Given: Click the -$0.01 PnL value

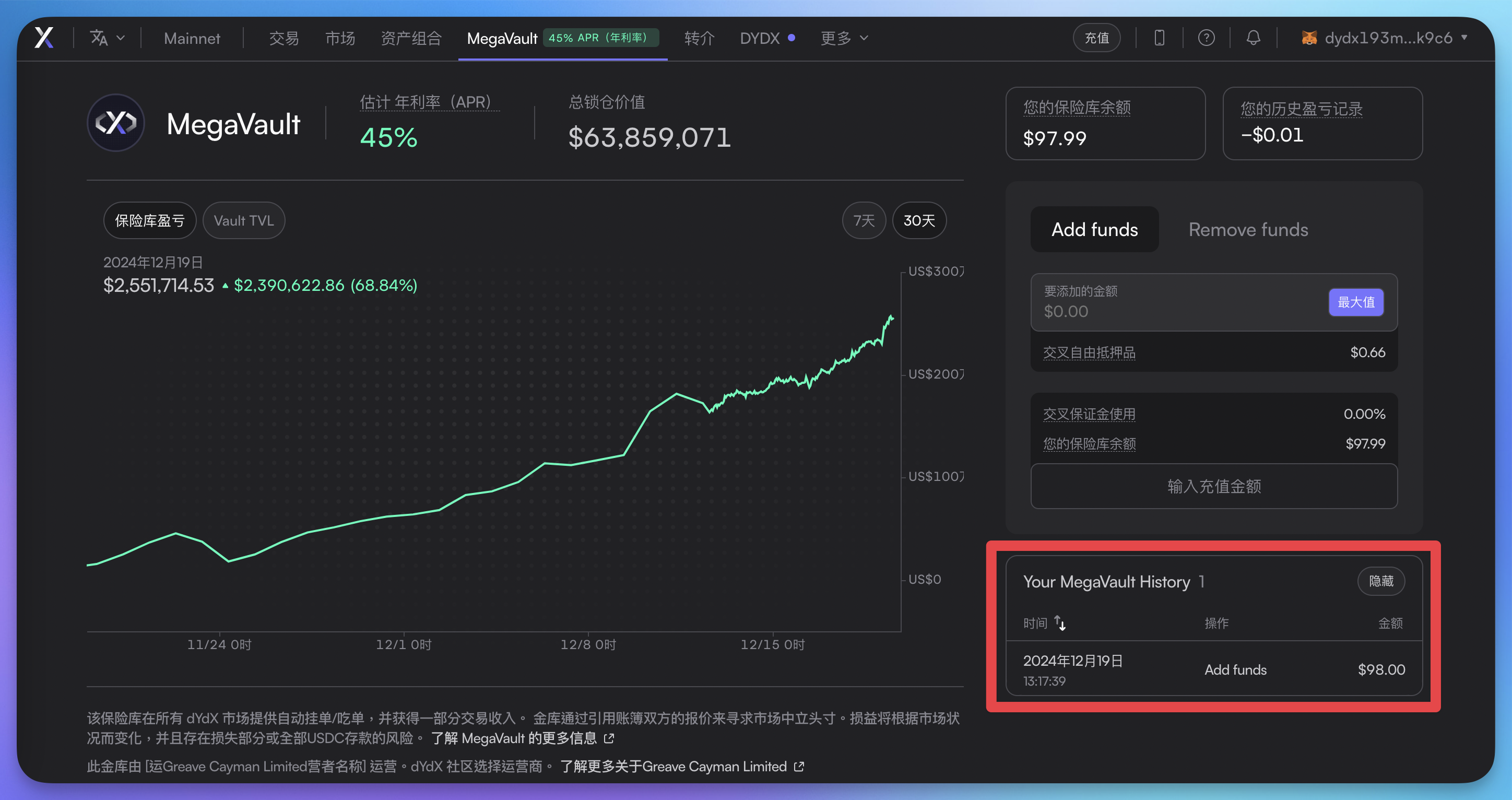Looking at the screenshot, I should pos(1272,135).
